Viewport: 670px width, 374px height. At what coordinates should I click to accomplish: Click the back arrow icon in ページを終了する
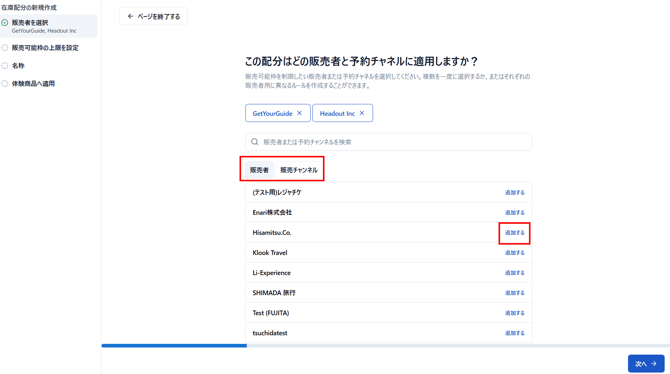tap(130, 16)
